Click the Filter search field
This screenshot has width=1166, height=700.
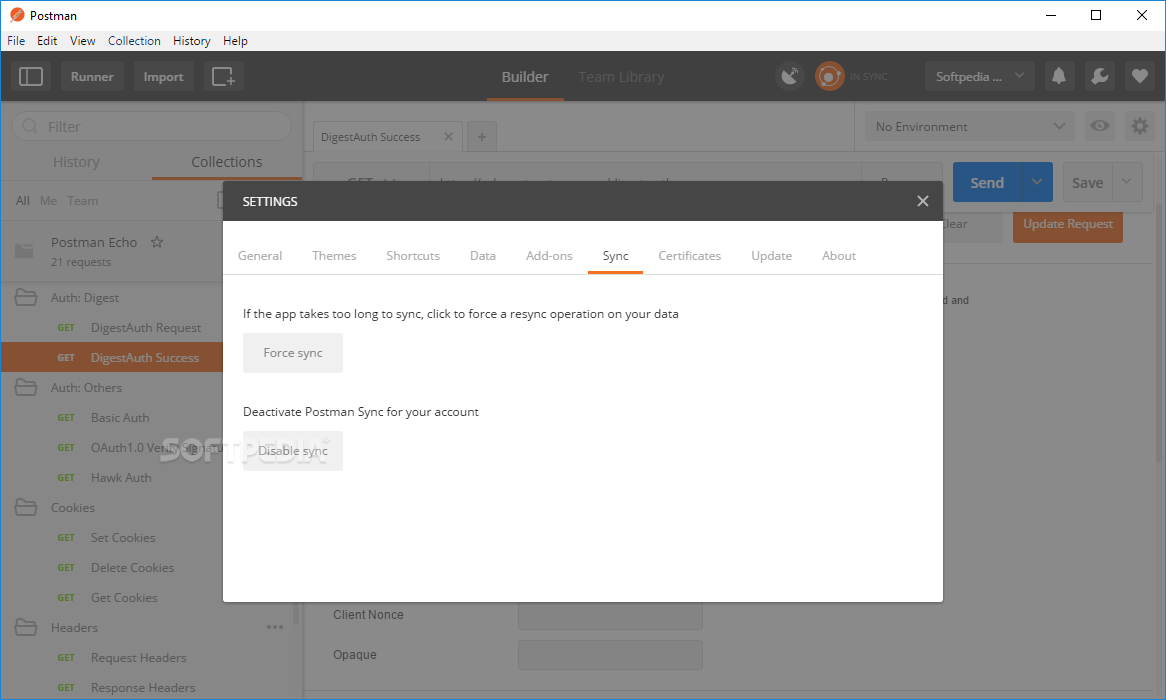(x=152, y=126)
